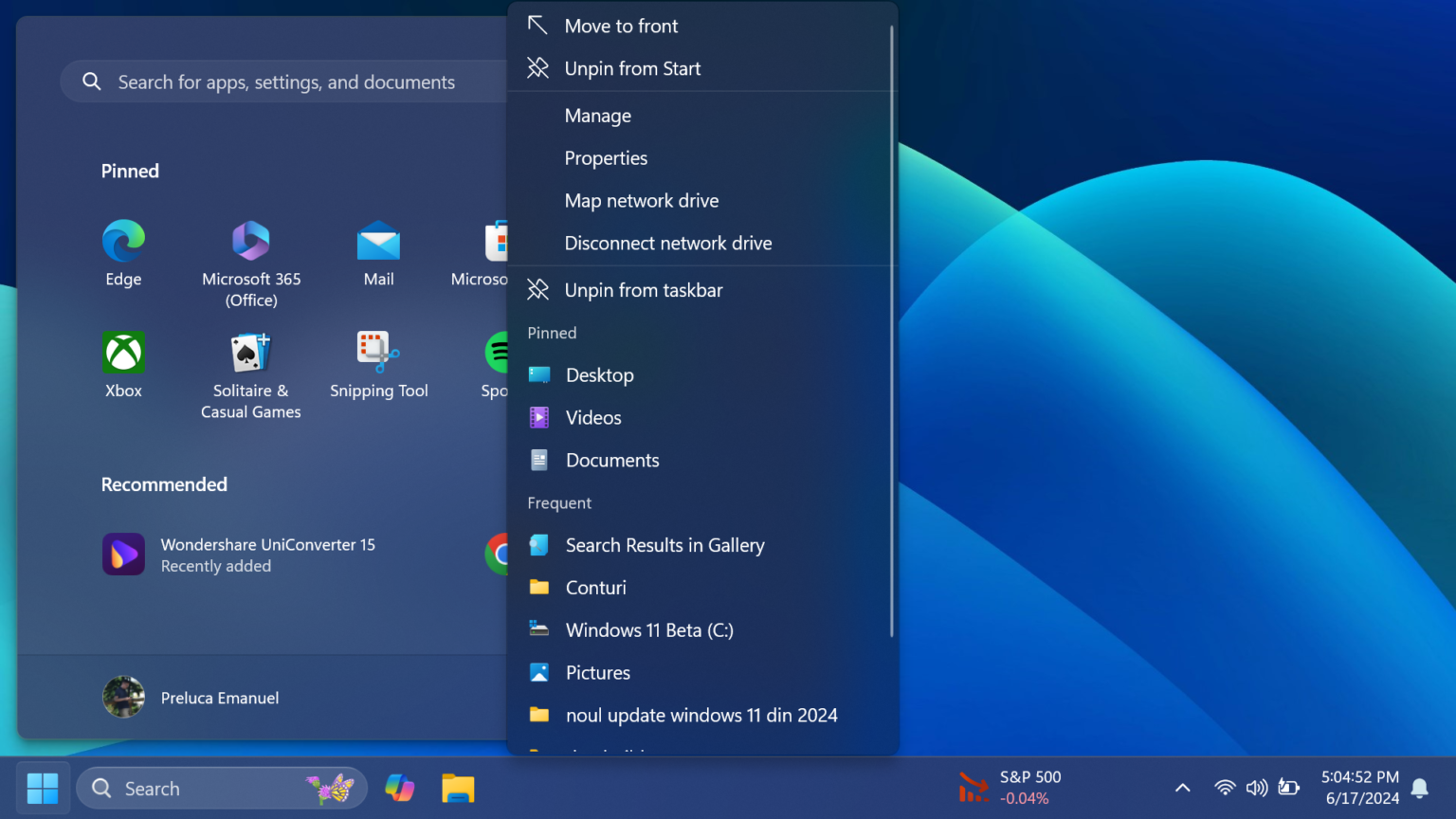Image resolution: width=1456 pixels, height=819 pixels.
Task: Launch Wondershare UniConverter 15
Action: pos(268,555)
